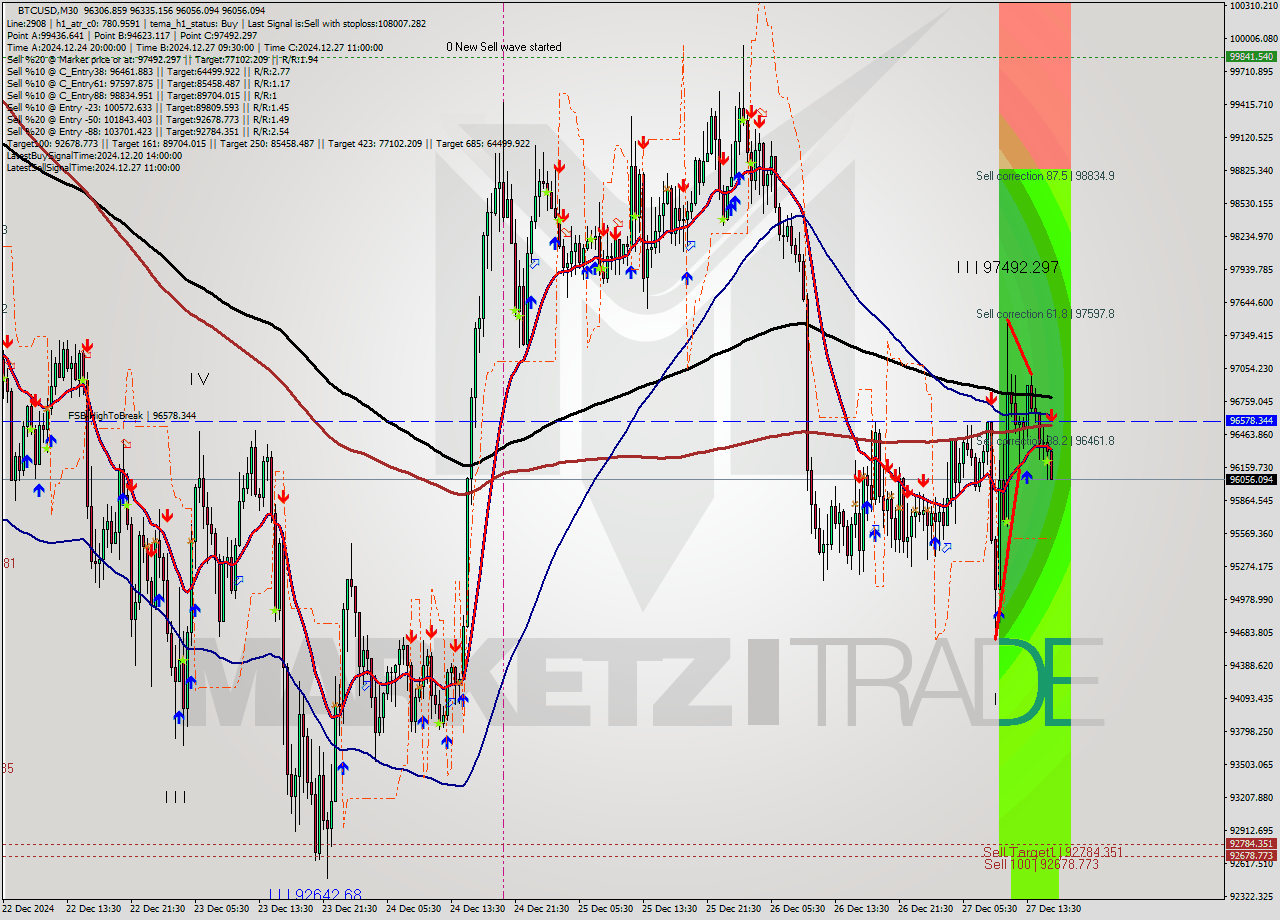1280x920 pixels.
Task: Click the '26 Dec 13:30' time axis label
Action: tap(862, 909)
